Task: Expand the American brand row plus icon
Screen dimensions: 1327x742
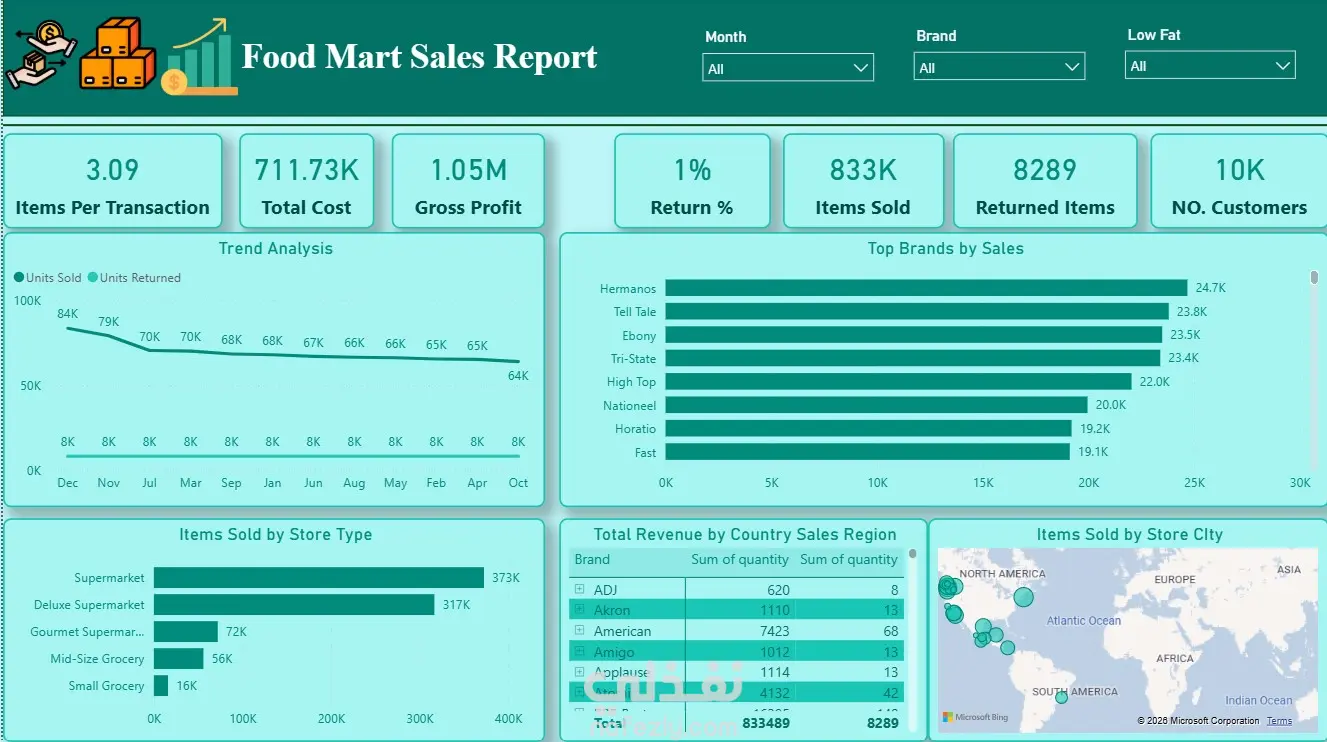Action: click(x=579, y=631)
